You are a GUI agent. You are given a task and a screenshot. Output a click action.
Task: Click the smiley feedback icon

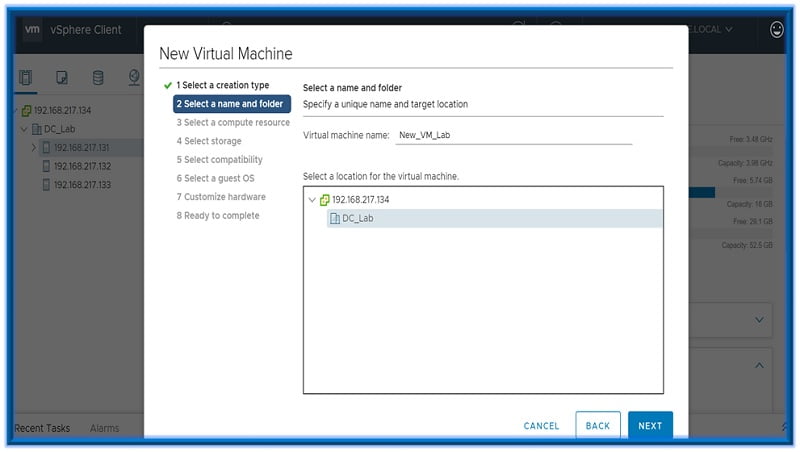(x=777, y=30)
